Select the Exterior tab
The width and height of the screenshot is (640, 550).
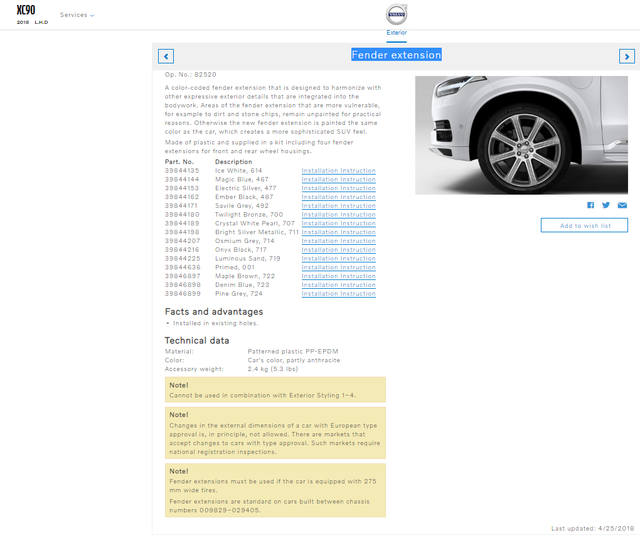point(397,33)
